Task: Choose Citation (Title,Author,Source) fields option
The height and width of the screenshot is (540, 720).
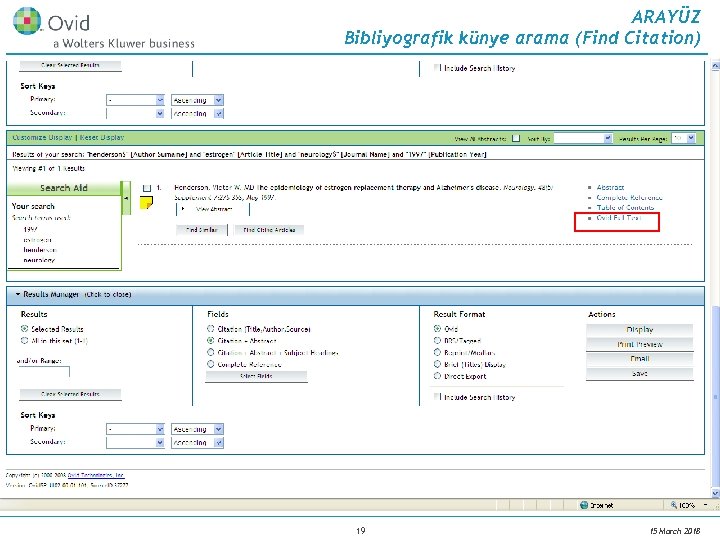Action: click(210, 329)
